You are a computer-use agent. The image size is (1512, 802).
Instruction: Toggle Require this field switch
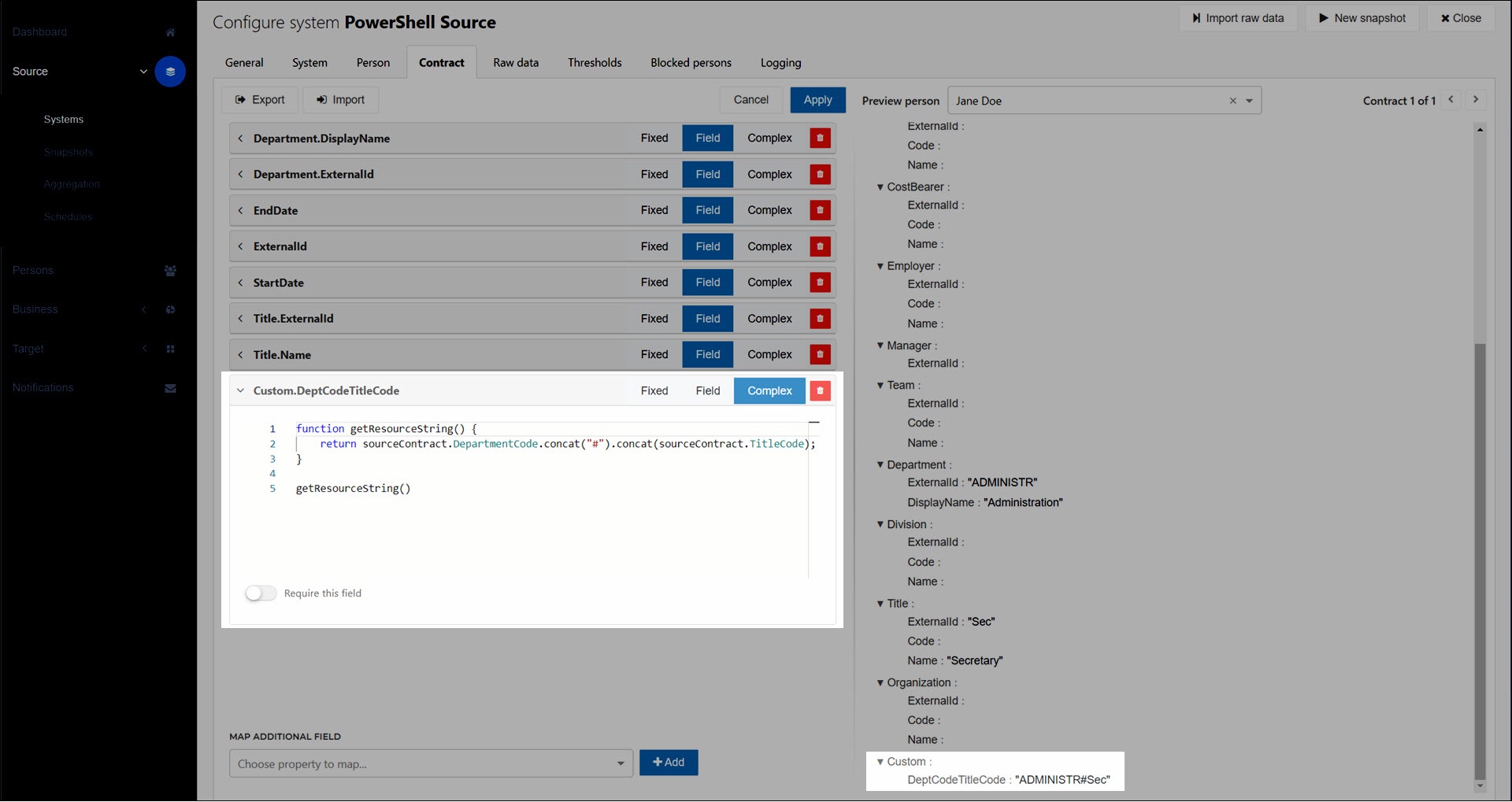261,594
